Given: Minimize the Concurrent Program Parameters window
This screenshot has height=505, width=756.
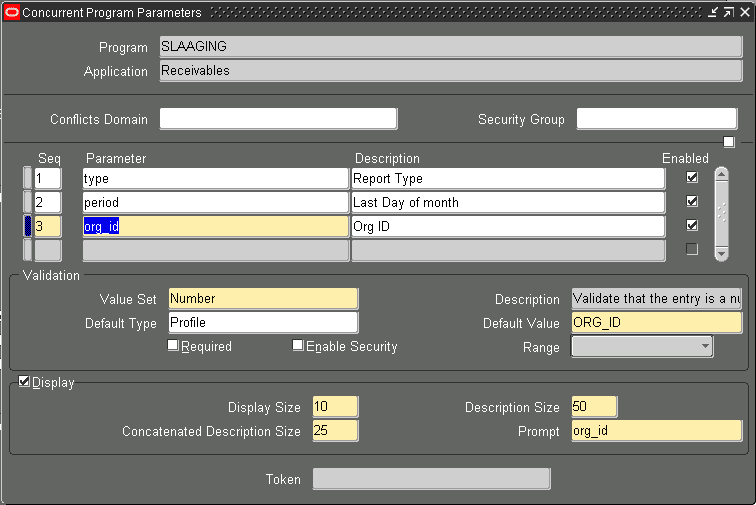Looking at the screenshot, I should 712,13.
